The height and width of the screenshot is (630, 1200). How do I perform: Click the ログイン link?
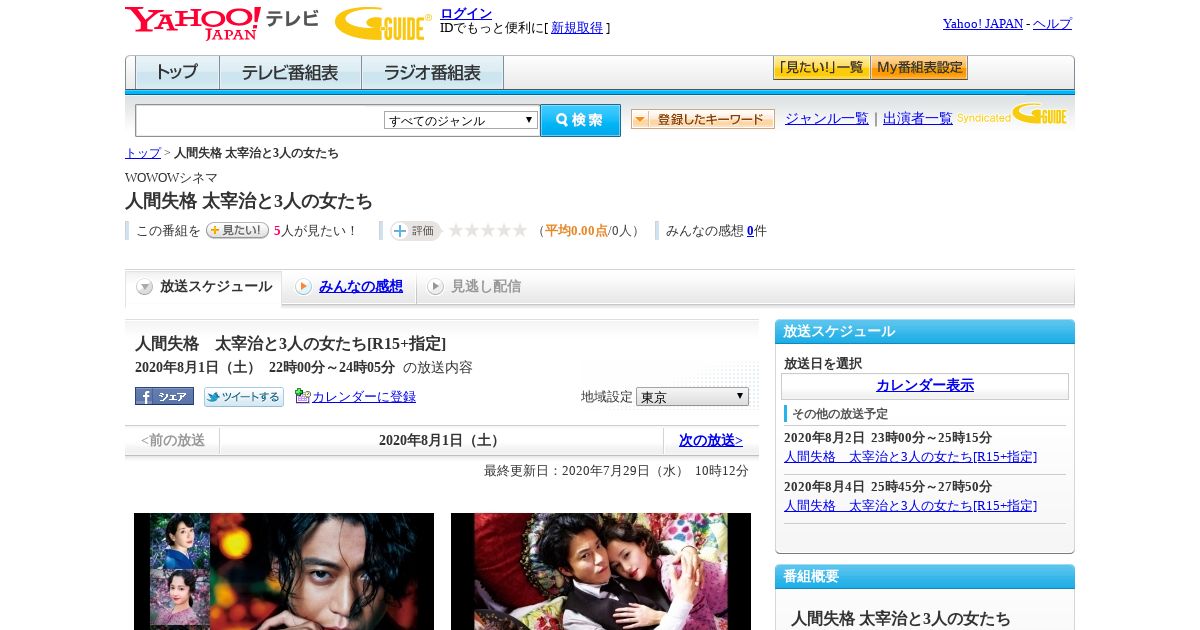(466, 13)
